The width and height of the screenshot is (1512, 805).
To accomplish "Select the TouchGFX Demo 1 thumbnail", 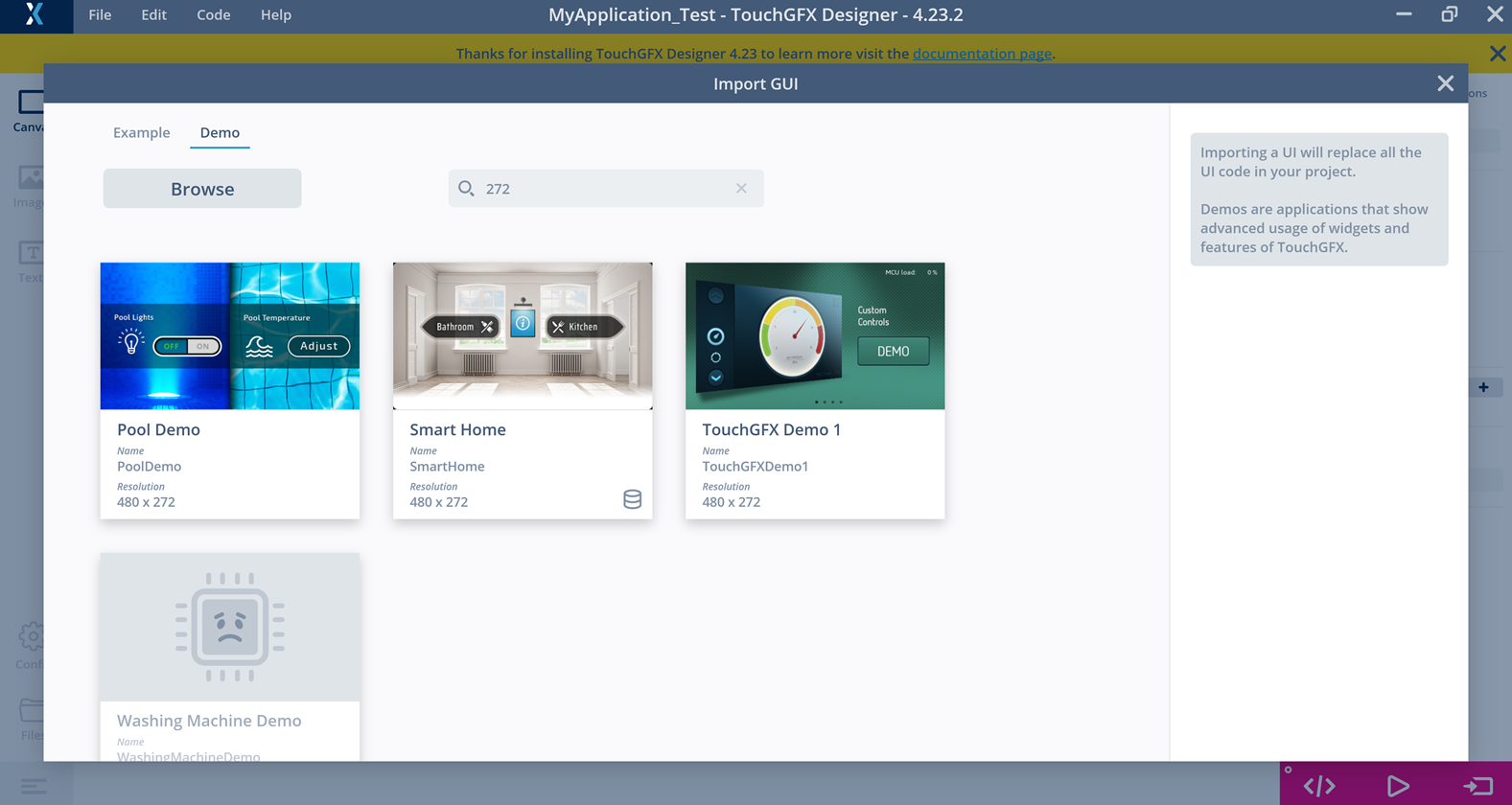I will click(x=815, y=336).
